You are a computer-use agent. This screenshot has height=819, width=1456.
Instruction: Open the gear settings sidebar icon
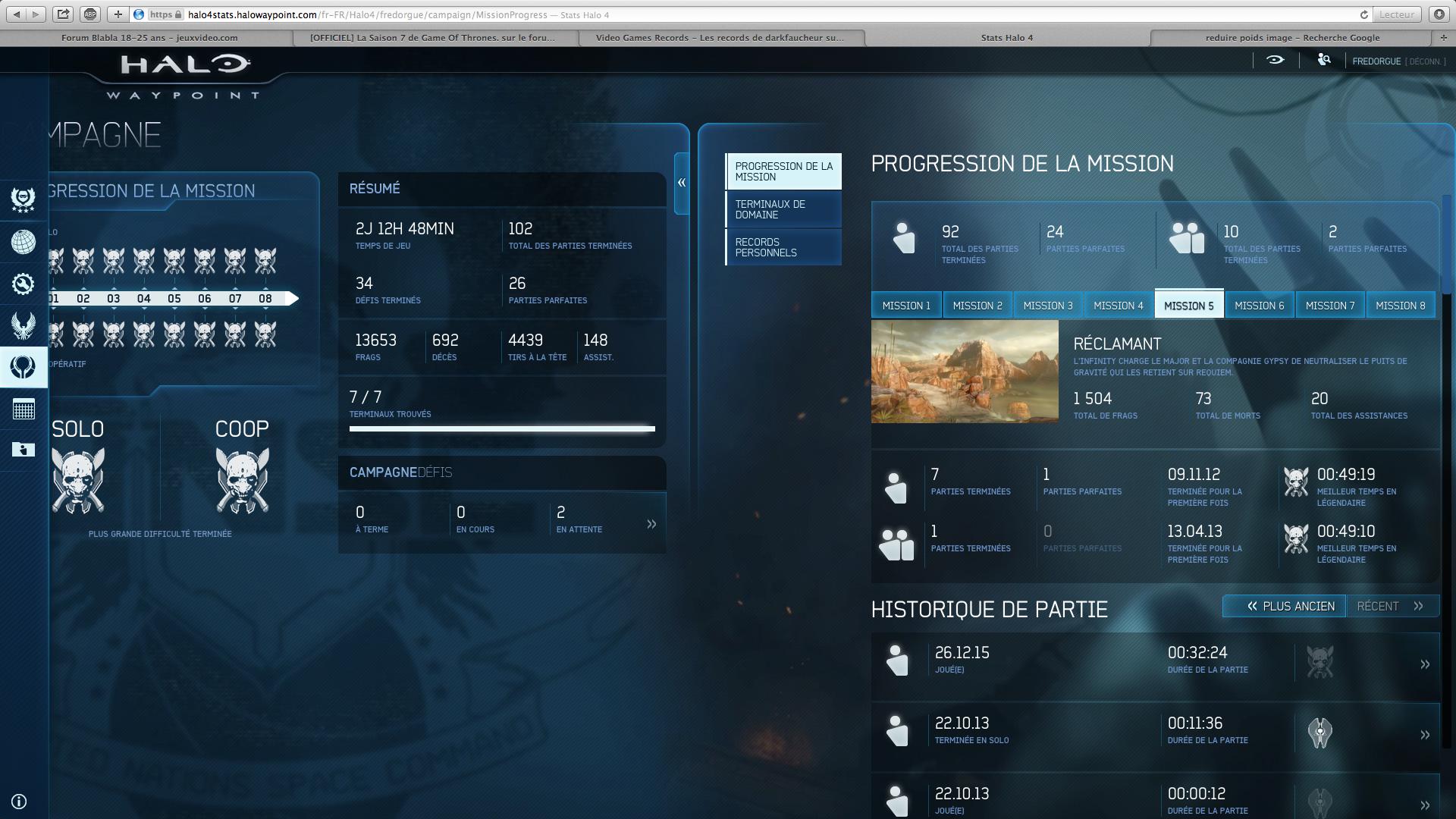[24, 284]
